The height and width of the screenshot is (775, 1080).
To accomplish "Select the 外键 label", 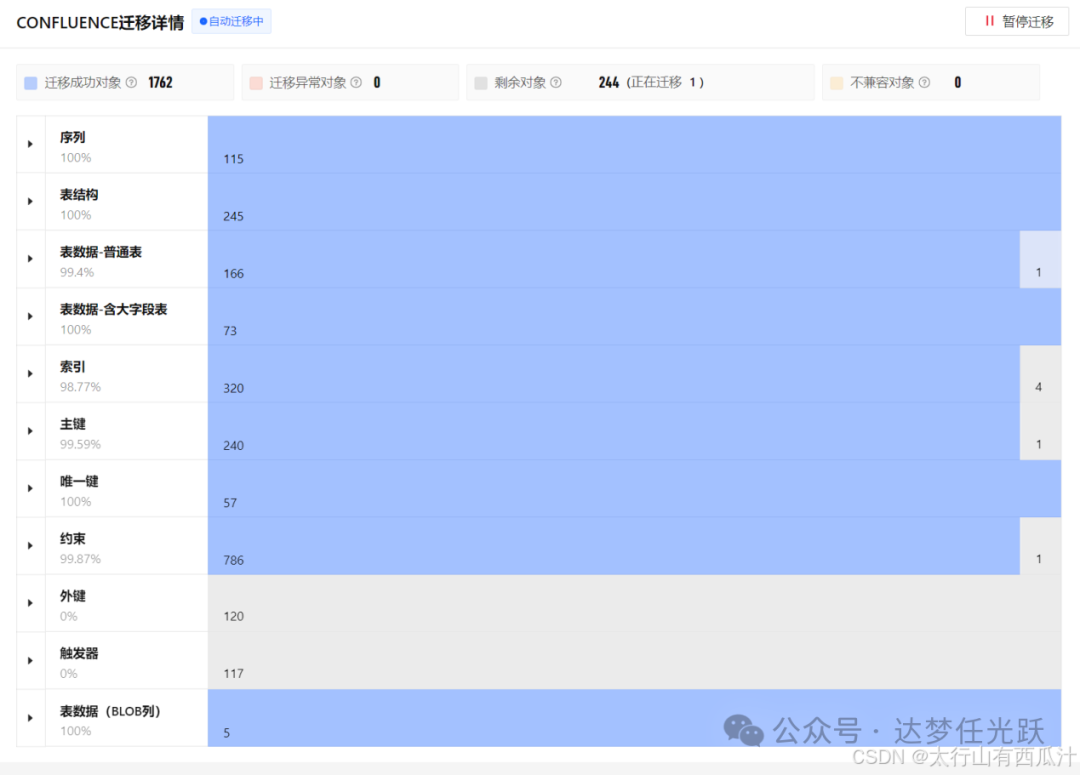I will point(72,596).
